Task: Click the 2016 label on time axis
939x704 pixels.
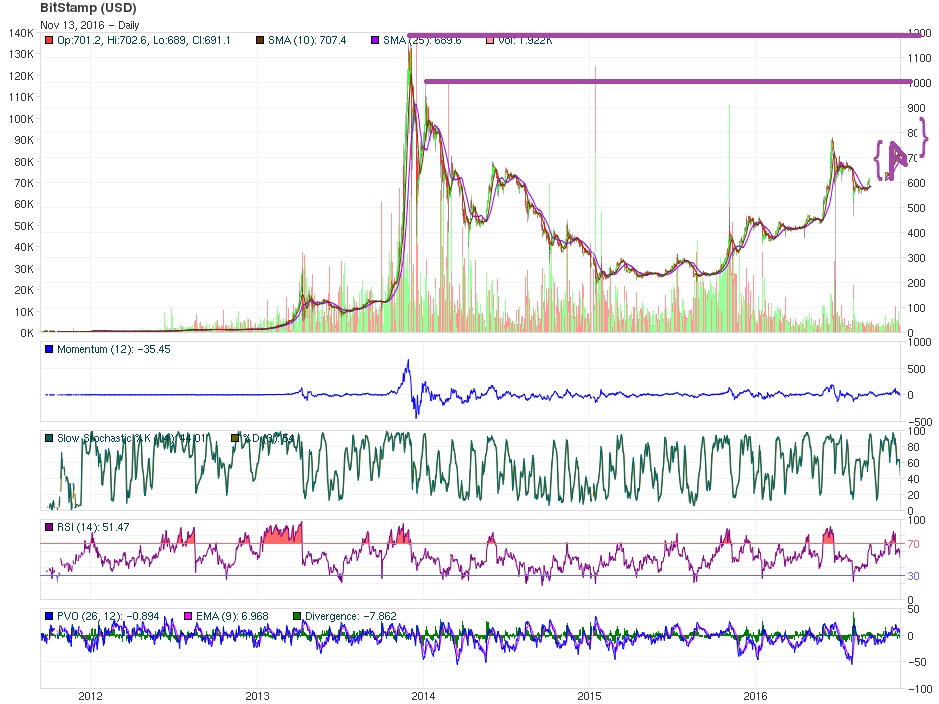Action: (x=755, y=696)
